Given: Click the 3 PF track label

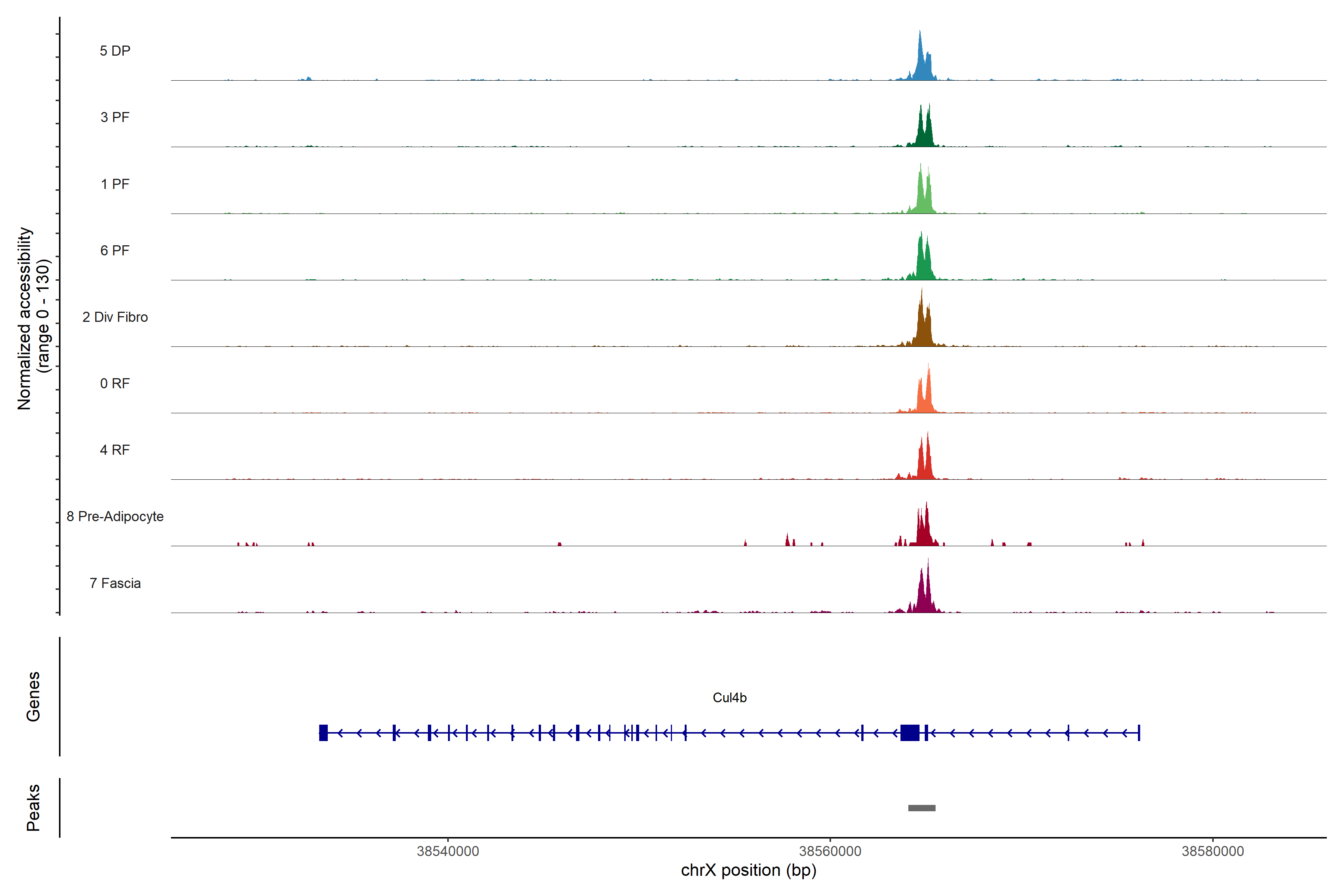Looking at the screenshot, I should pos(115,117).
